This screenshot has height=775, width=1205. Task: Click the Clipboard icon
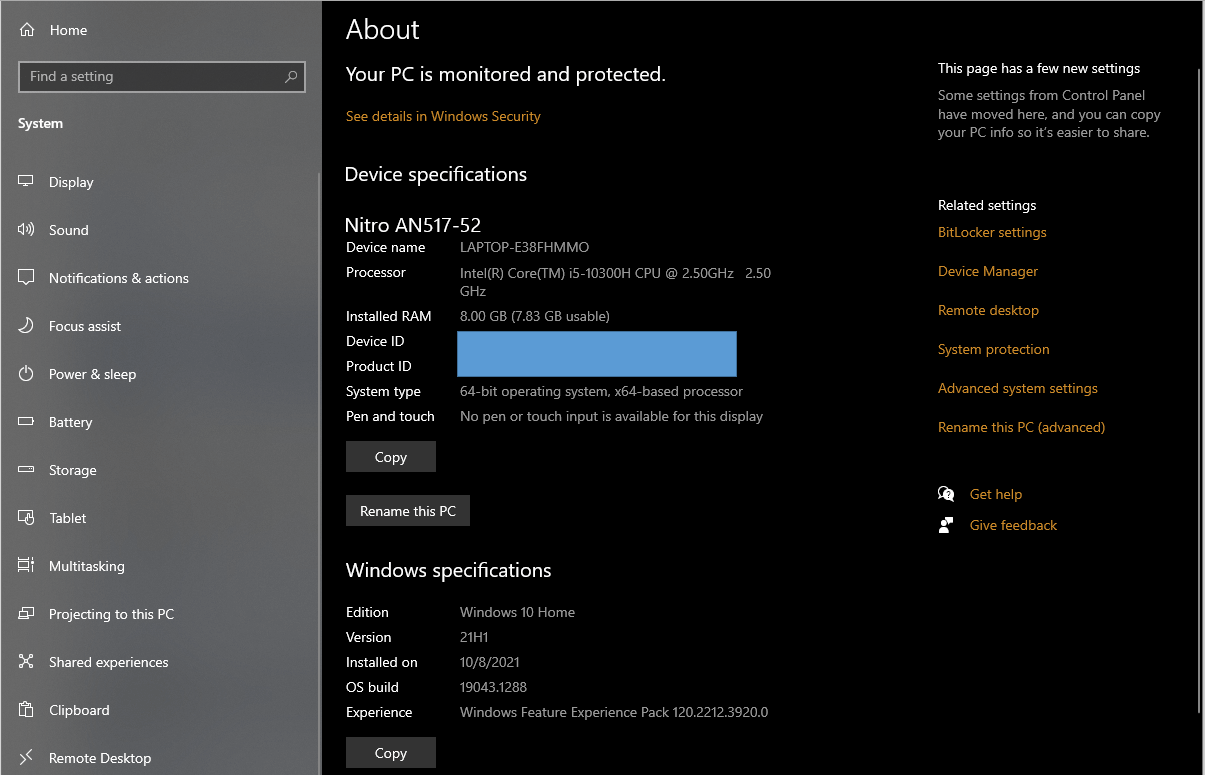27,710
